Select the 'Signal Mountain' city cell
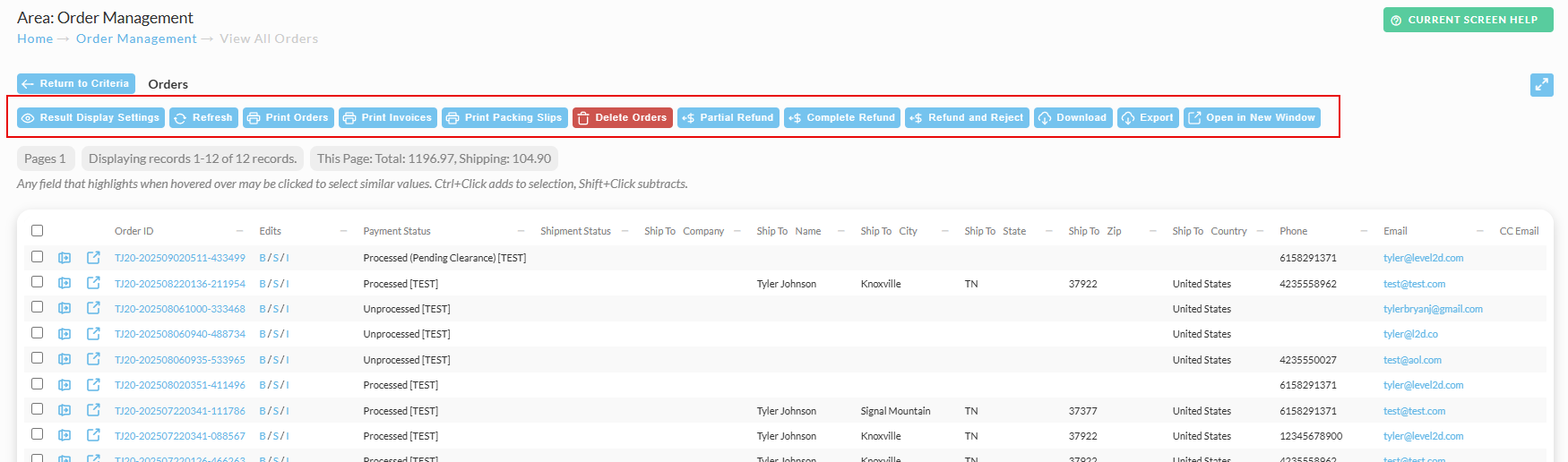Image resolution: width=1568 pixels, height=462 pixels. (895, 411)
